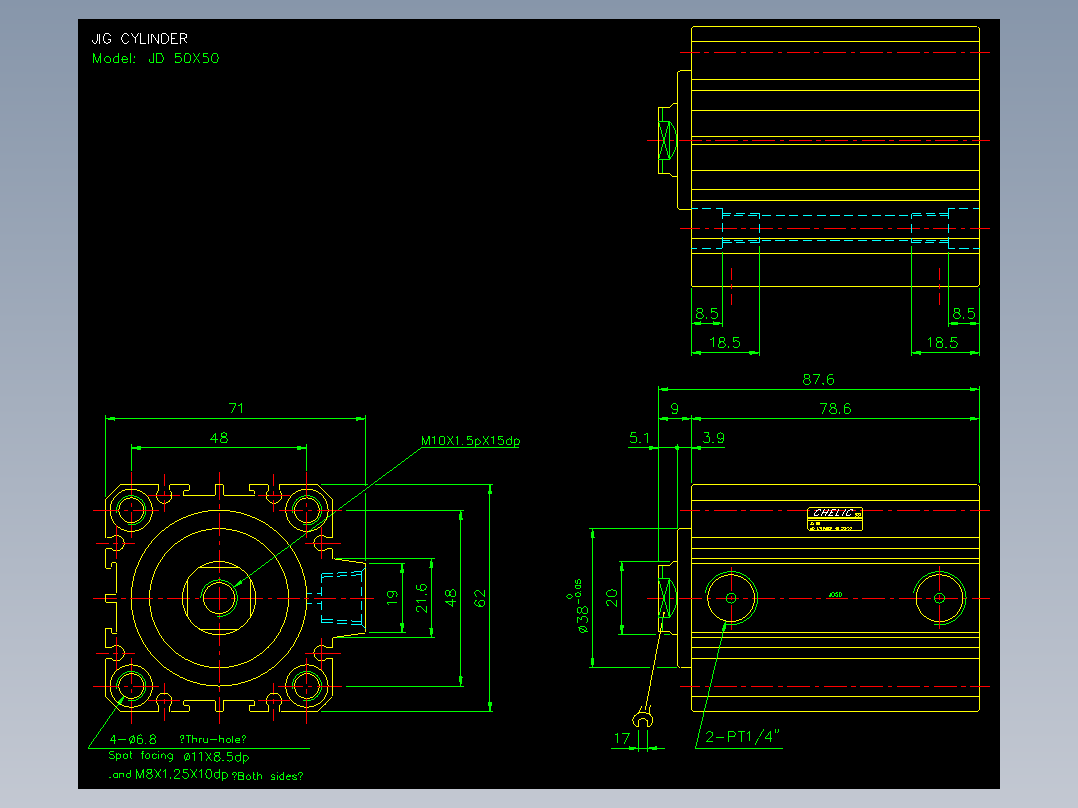Screen dimensions: 1078x808
Task: Click the 4-ø6.8 Thru-hole note
Action: [x=177, y=740]
